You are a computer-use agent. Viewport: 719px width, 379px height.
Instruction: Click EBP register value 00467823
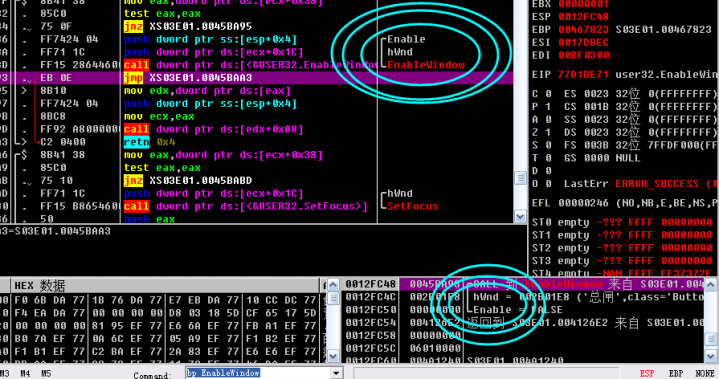click(x=583, y=30)
